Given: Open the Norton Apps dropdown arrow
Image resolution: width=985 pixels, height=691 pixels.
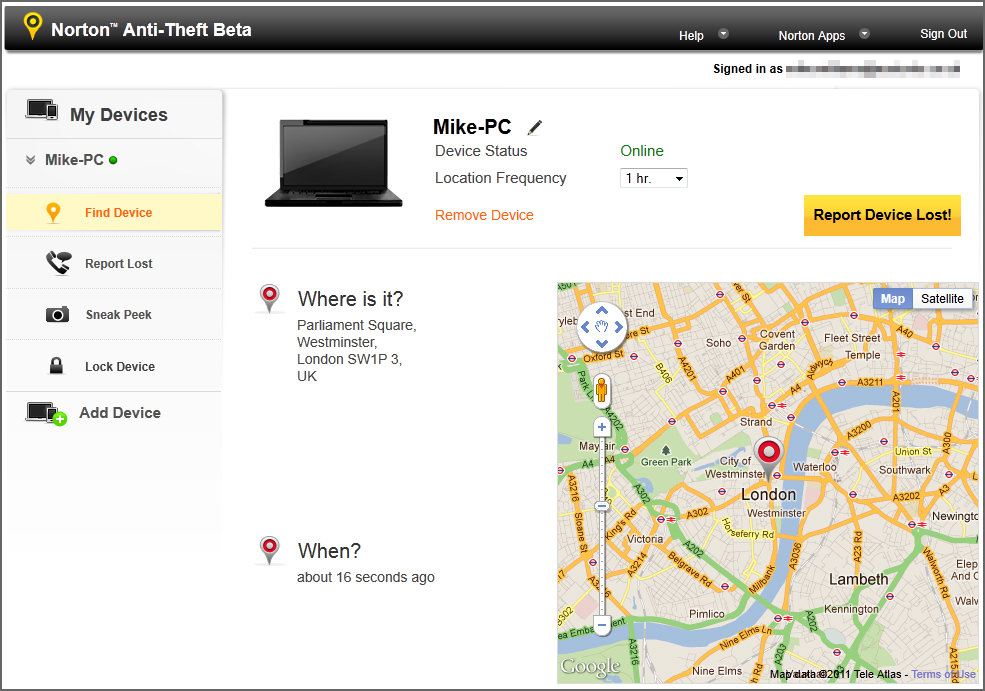Looking at the screenshot, I should [x=864, y=34].
